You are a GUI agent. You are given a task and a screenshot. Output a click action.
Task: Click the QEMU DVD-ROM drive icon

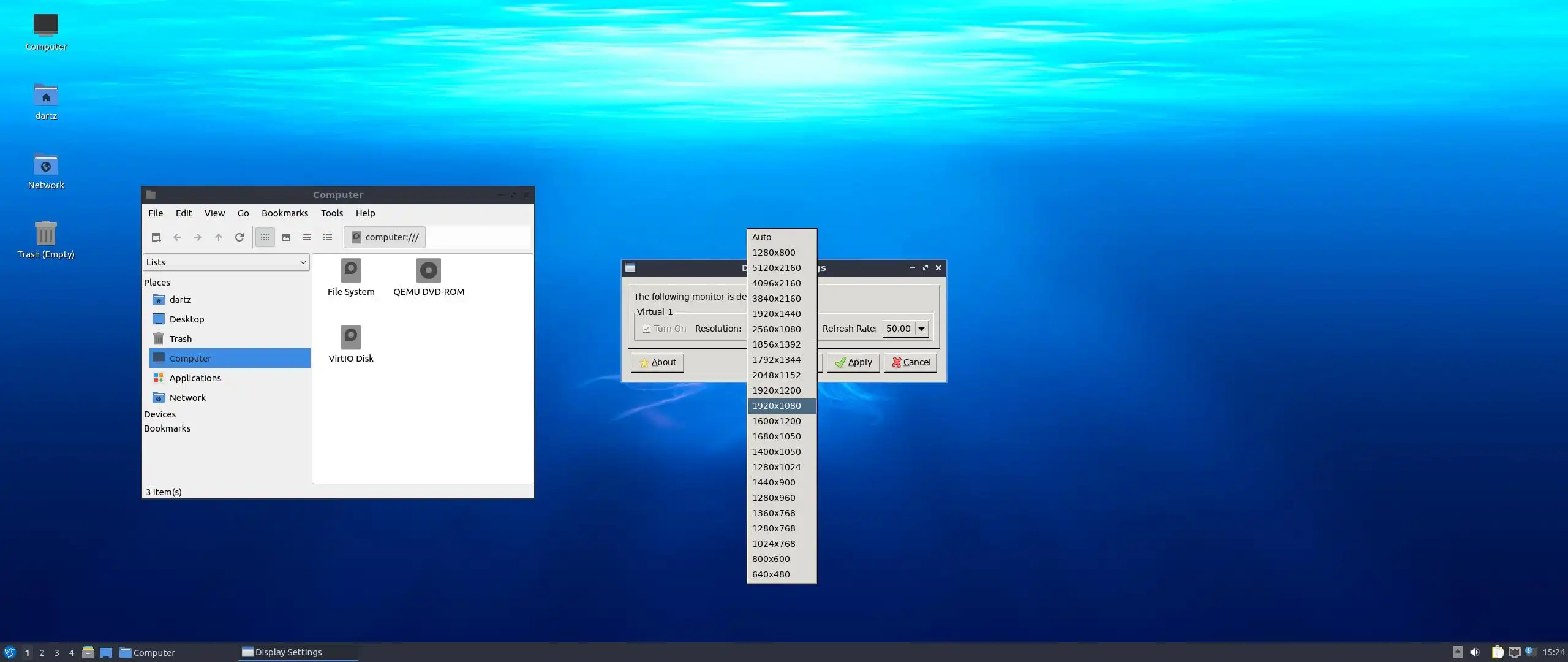coord(429,271)
